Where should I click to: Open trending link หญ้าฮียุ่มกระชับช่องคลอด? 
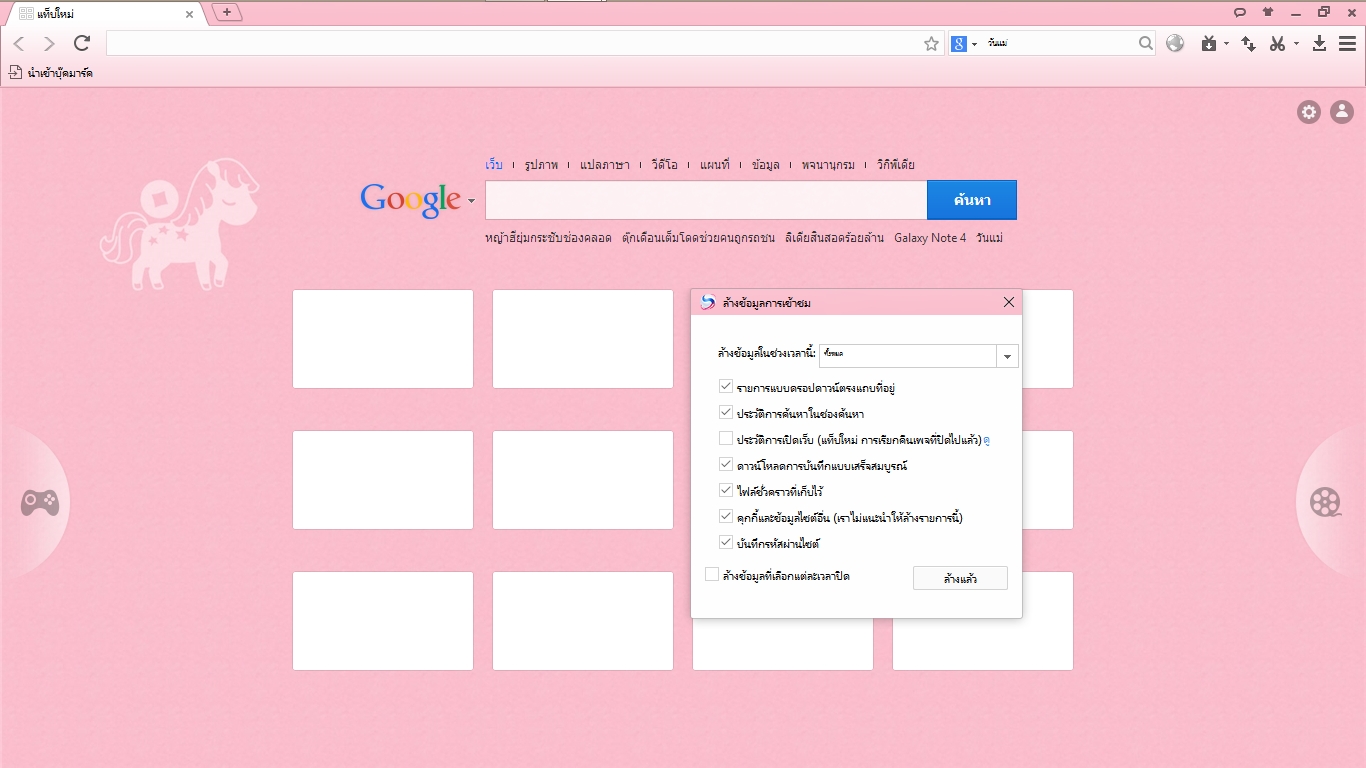(x=548, y=238)
